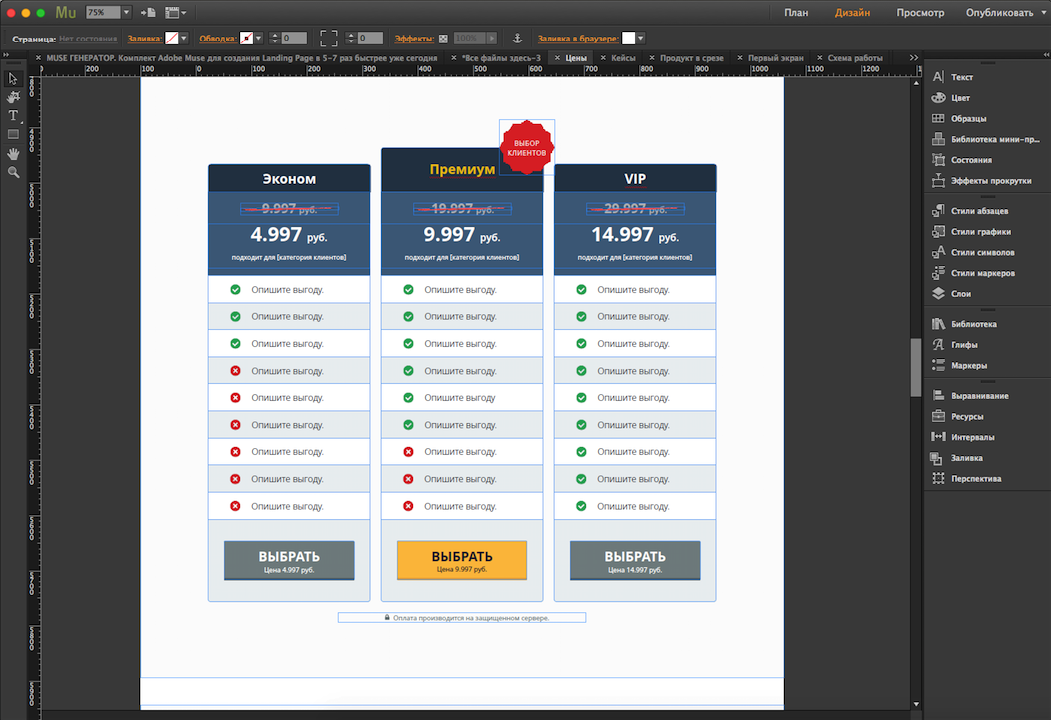This screenshot has height=720, width=1051.
Task: Expand the Fill (Заливка) swatch dropdown
Action: click(x=184, y=38)
